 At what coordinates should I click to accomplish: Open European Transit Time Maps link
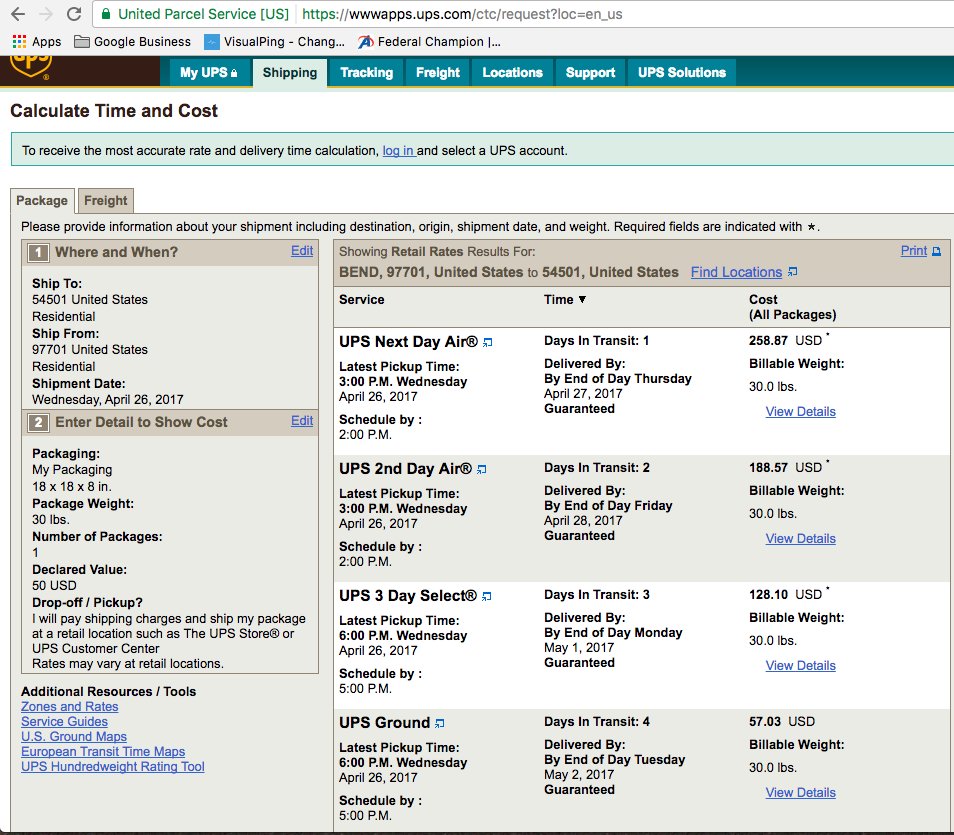point(103,752)
